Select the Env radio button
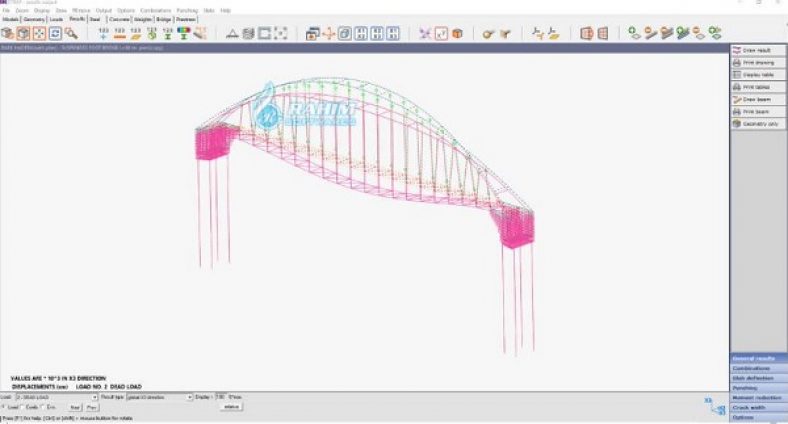788x424 pixels. [42, 407]
